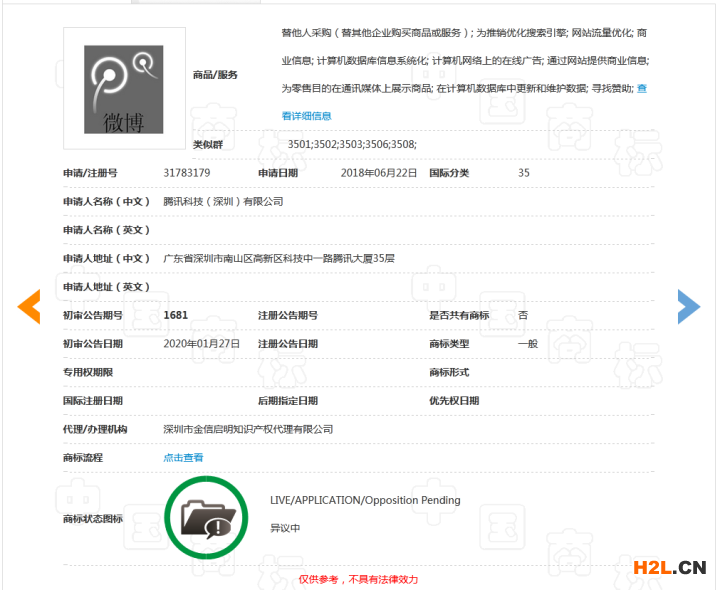This screenshot has height=590, width=720.
Task: Click the 专用权期限 label
Action: pos(88,372)
